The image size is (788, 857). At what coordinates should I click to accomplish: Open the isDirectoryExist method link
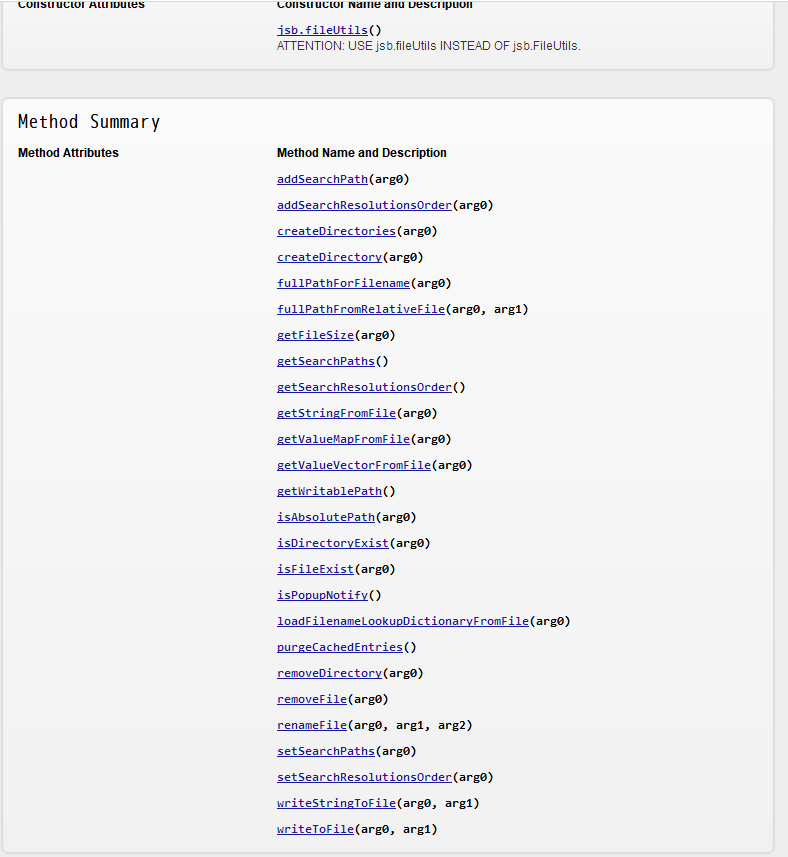coord(333,543)
